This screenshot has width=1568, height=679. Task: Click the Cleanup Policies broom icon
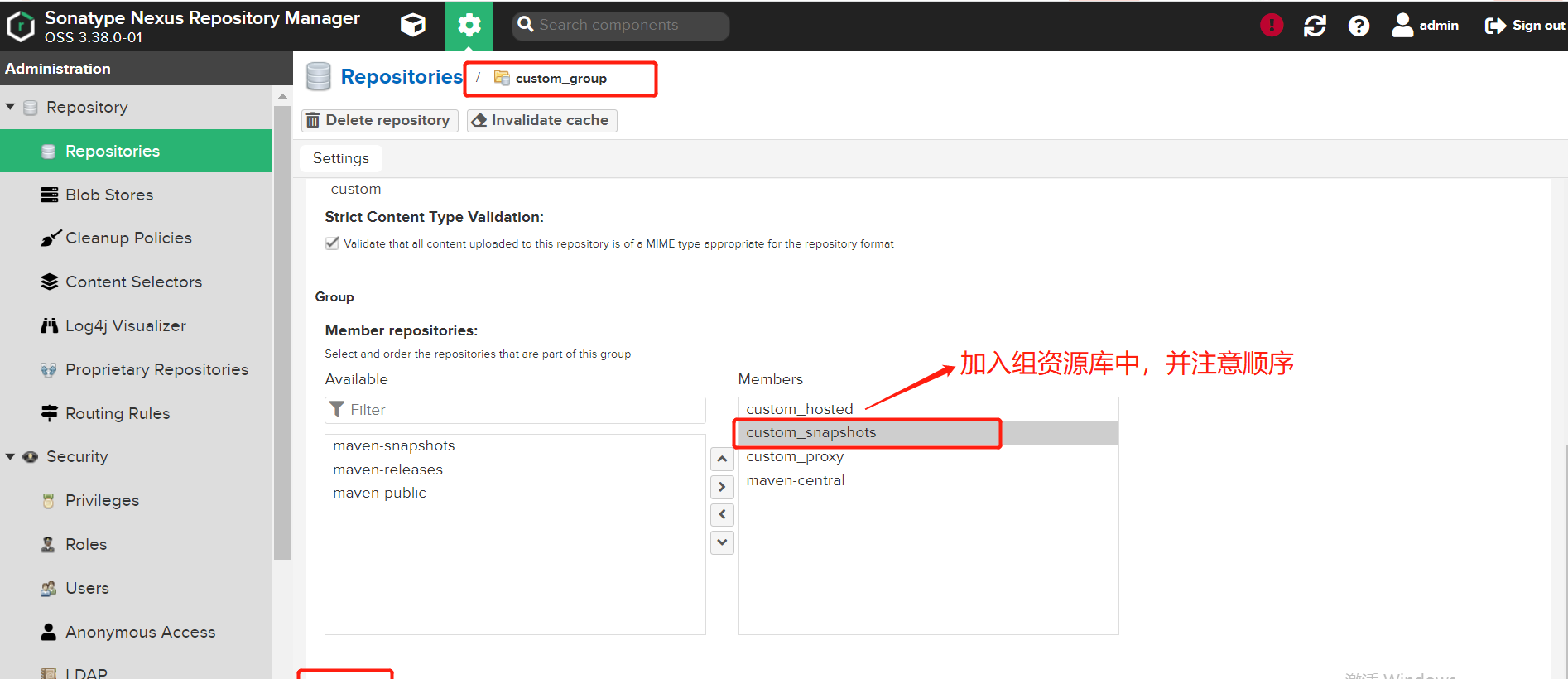click(51, 238)
